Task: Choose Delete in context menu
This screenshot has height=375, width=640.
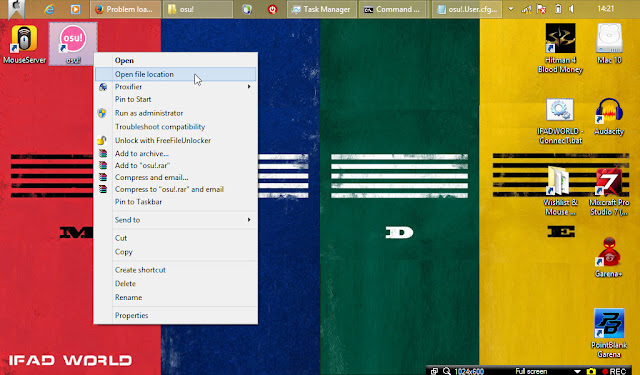Action: tap(176, 284)
